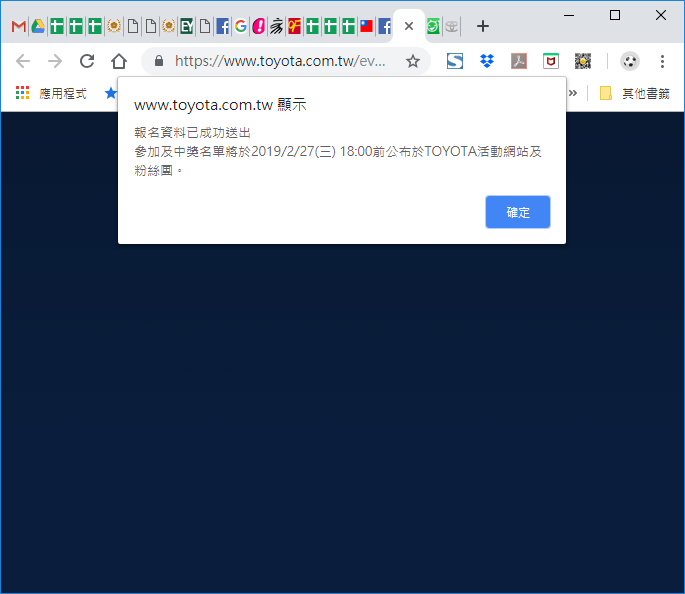Switch to the Taiwan flag tab
Image resolution: width=685 pixels, height=594 pixels.
click(x=366, y=27)
